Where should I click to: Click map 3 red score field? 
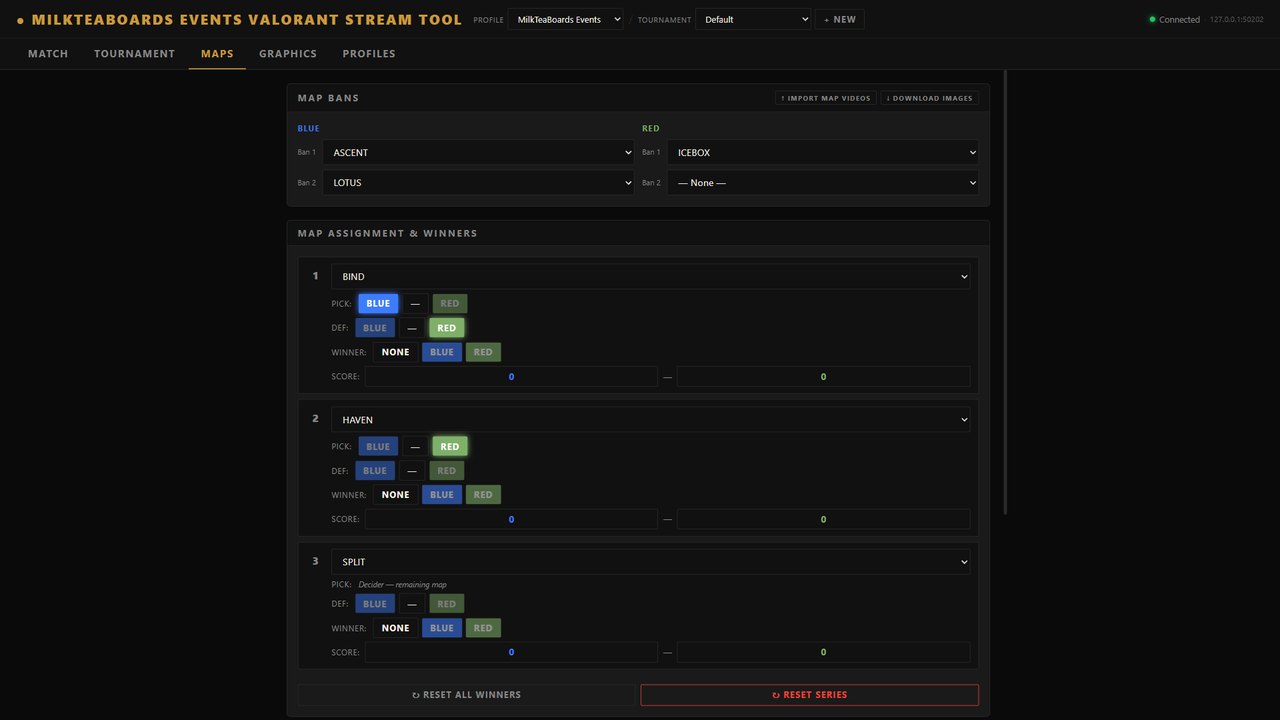(x=823, y=653)
